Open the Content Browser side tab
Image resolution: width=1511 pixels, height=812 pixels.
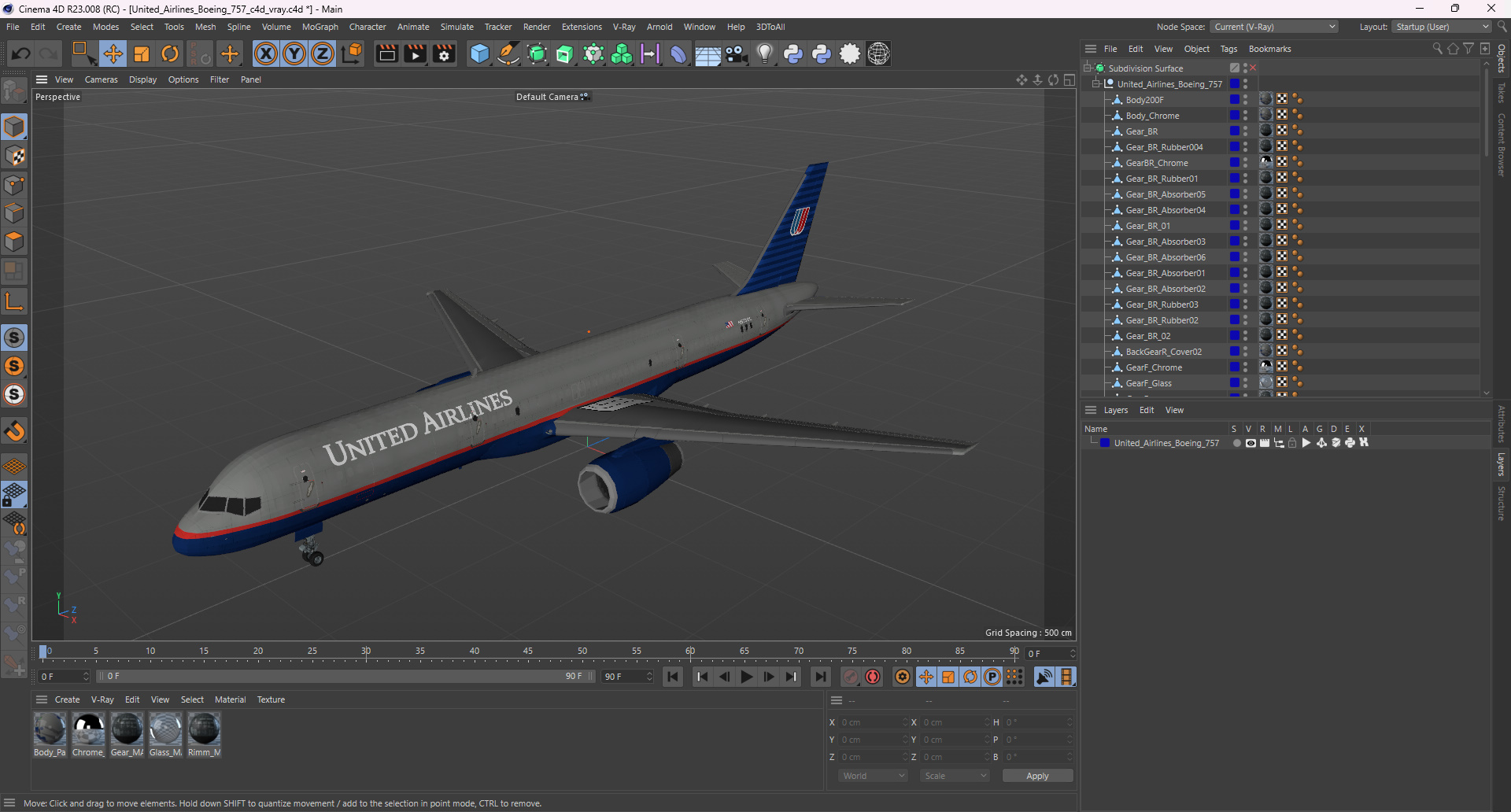coord(1502,144)
